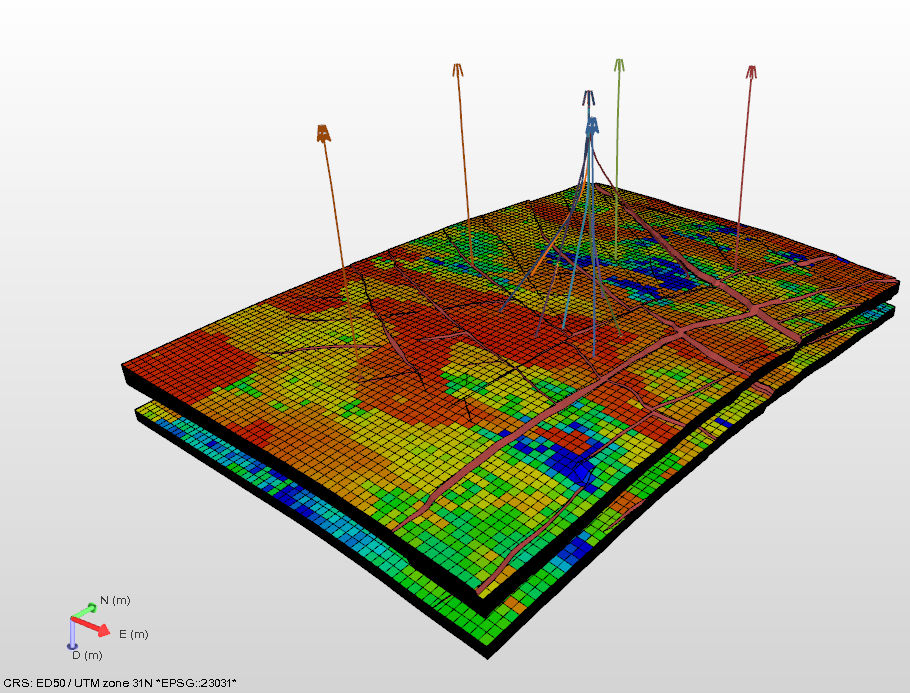Select the light blue well head marker
Screen dimensions: 910x693
click(x=593, y=126)
